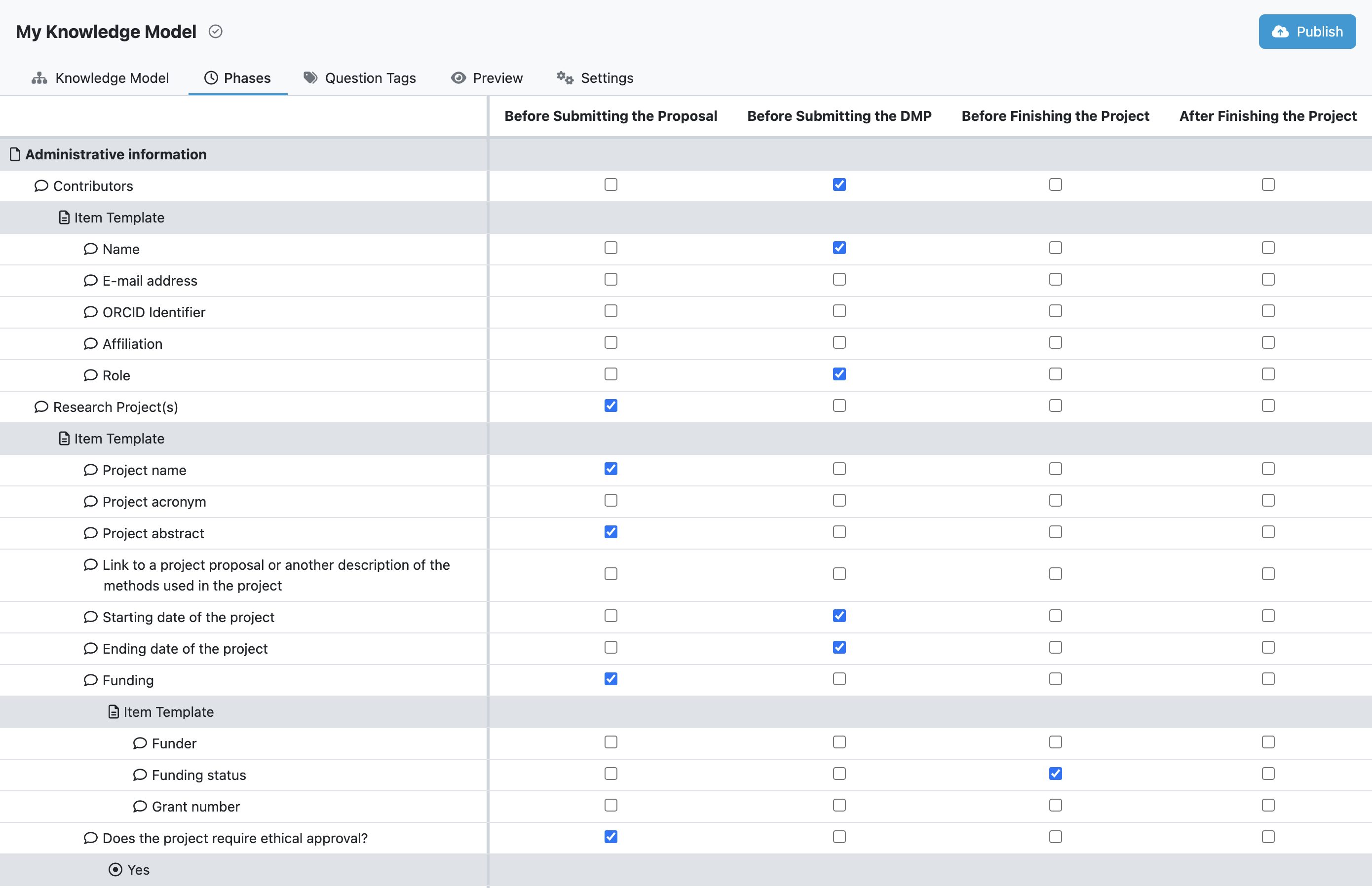Select the Yes answer radio icon
Image resolution: width=1372 pixels, height=888 pixels.
click(115, 869)
